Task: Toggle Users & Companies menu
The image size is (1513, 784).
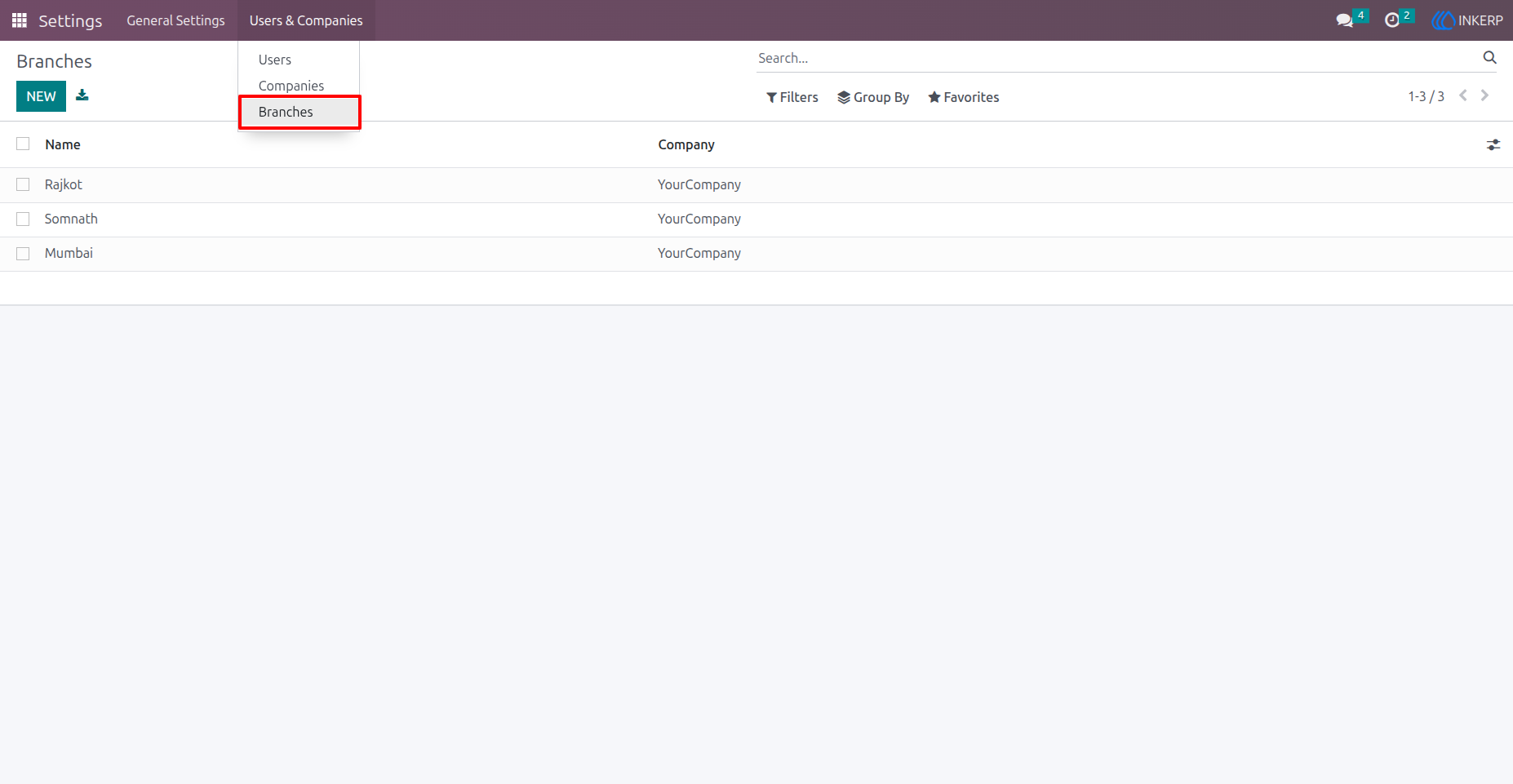Action: point(306,20)
